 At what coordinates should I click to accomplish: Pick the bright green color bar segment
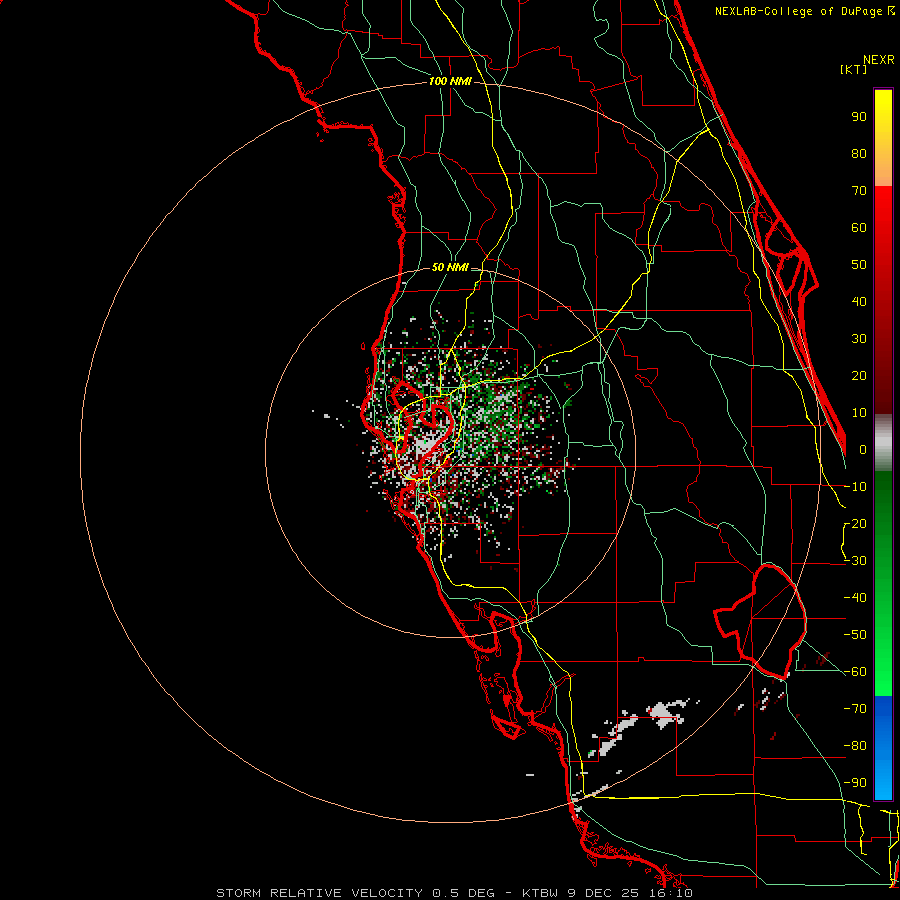[x=883, y=677]
